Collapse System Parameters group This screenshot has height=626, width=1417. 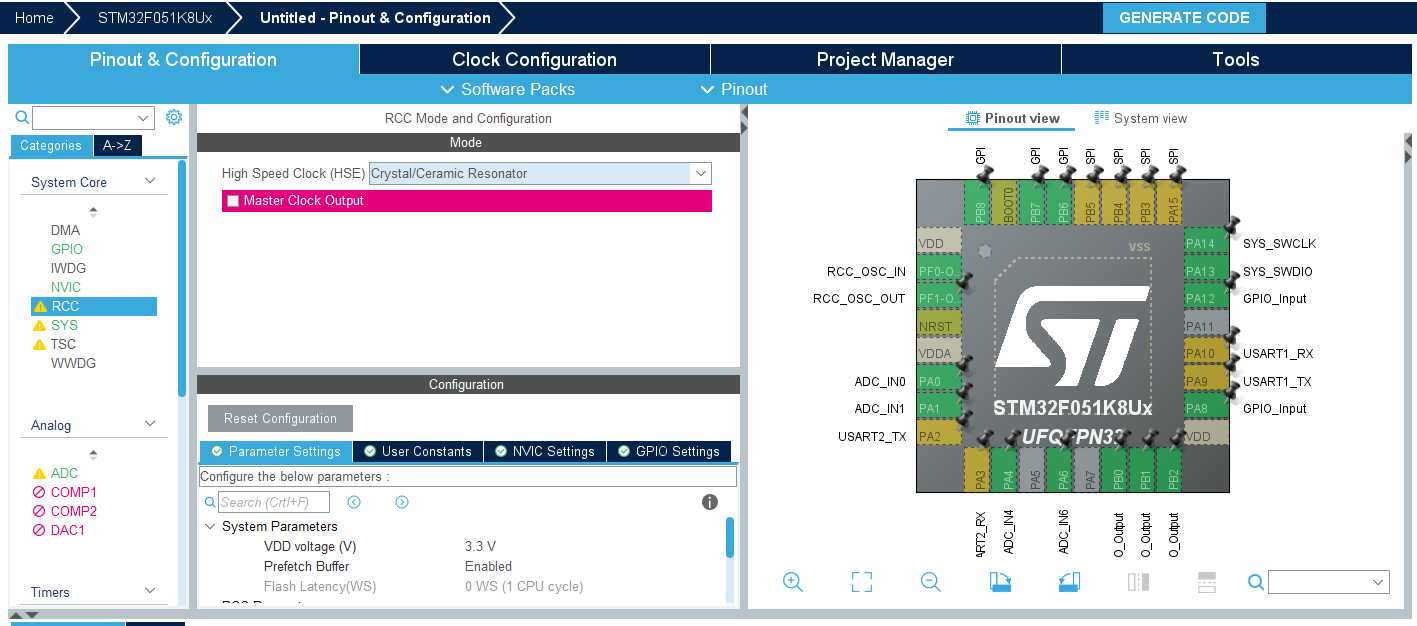click(210, 526)
